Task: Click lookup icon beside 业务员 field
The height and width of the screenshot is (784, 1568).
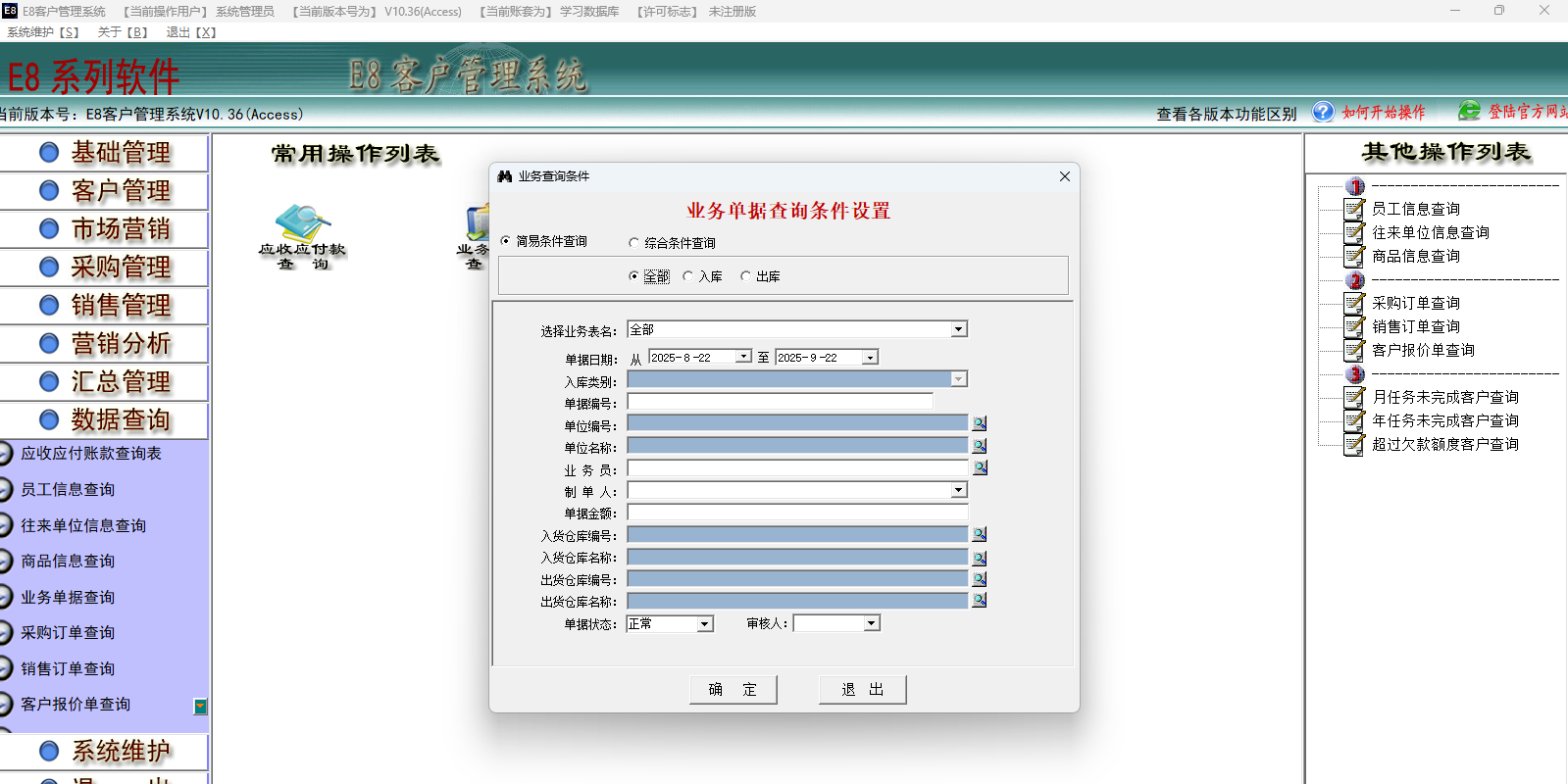Action: click(979, 467)
